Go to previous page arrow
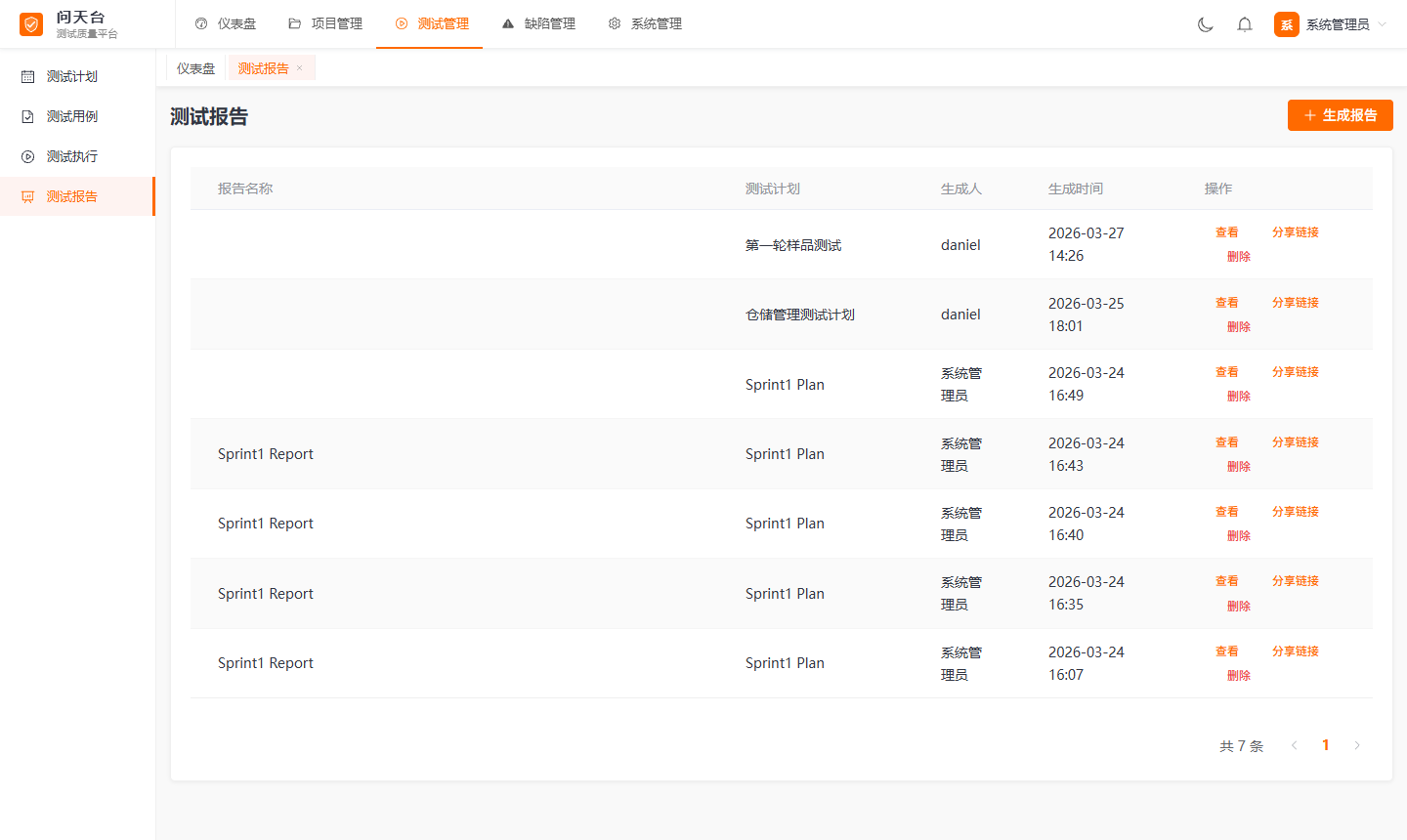The width and height of the screenshot is (1407, 840). (1294, 745)
